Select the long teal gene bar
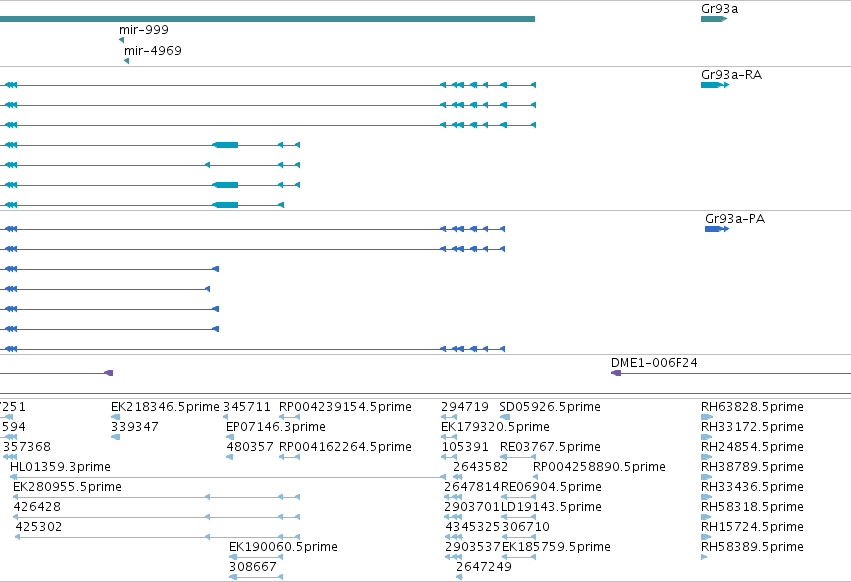This screenshot has width=851, height=582. 267,19
